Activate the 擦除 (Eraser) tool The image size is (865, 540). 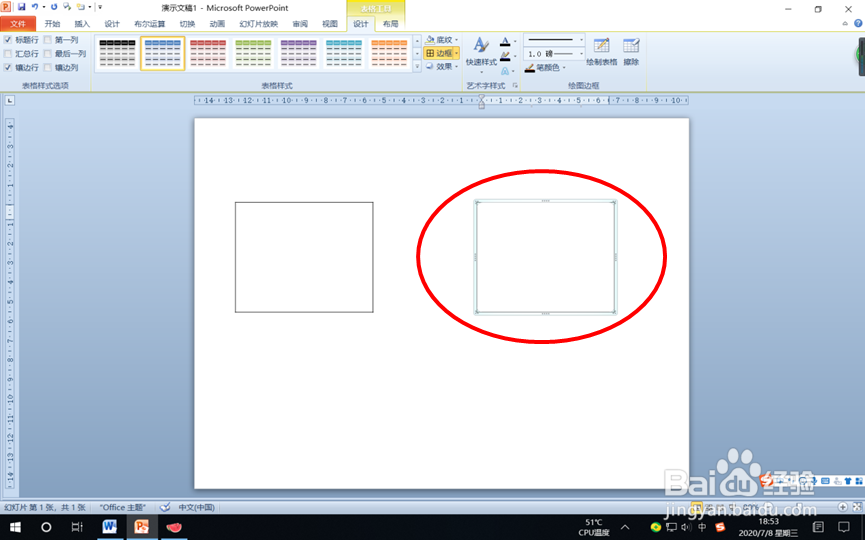631,52
